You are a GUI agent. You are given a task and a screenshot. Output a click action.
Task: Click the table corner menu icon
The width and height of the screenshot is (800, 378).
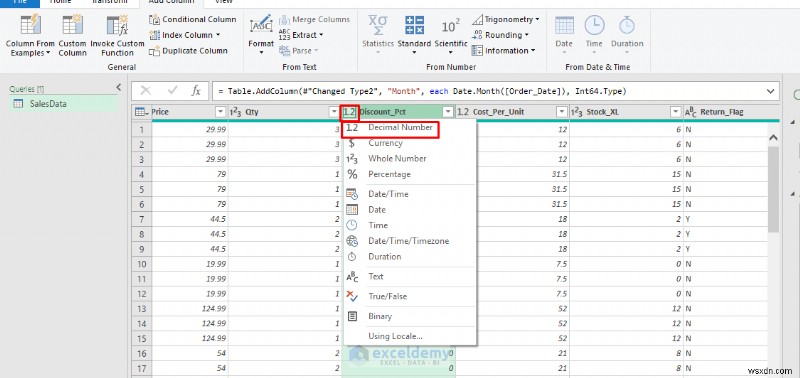tap(141, 112)
